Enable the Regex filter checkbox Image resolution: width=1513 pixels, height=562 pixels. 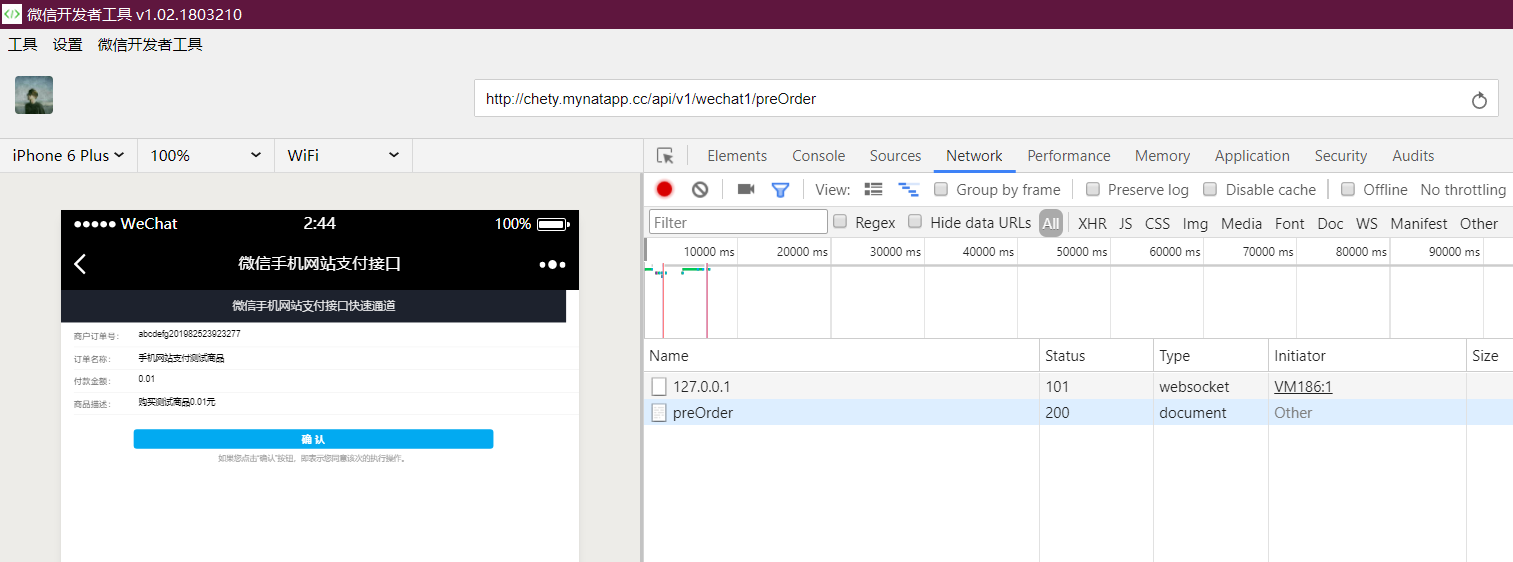[x=840, y=222]
